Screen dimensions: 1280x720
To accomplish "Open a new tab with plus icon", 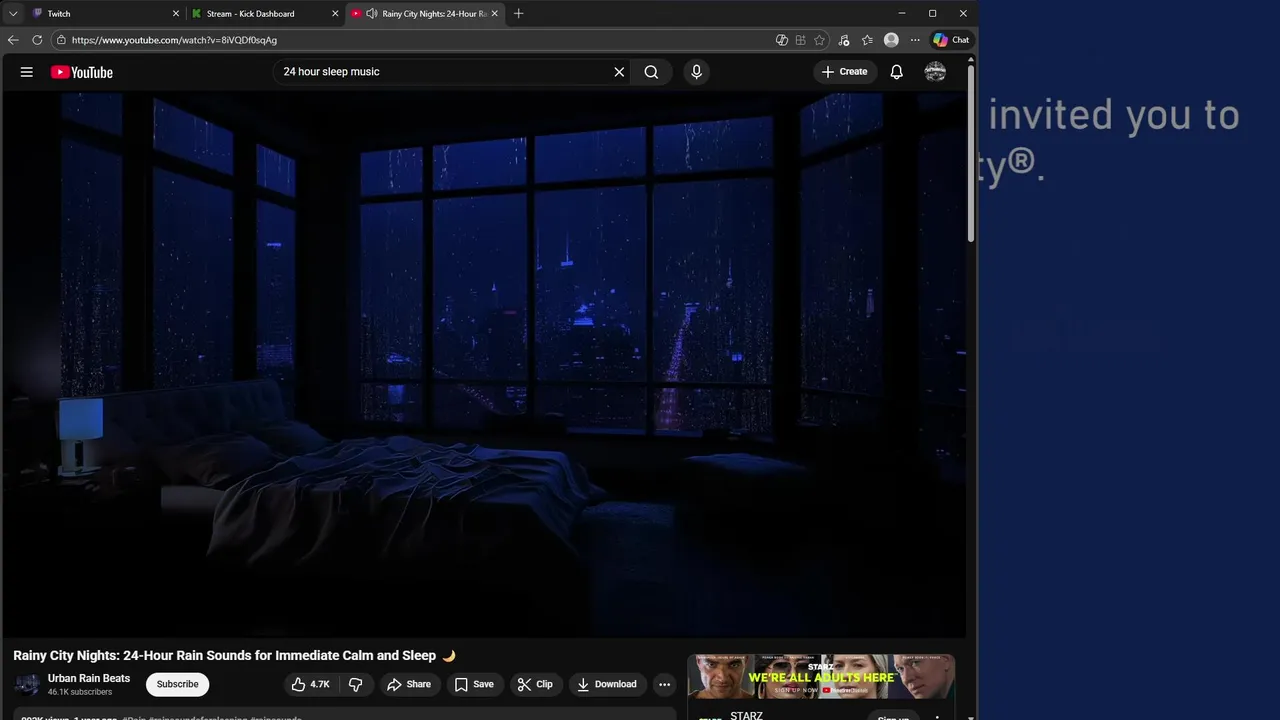I will pos(518,14).
